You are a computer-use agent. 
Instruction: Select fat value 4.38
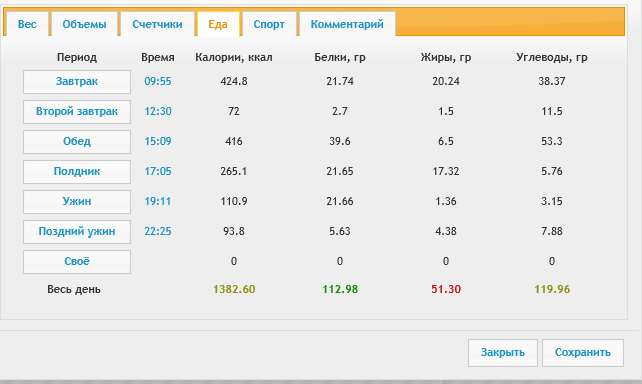pyautogui.click(x=446, y=231)
